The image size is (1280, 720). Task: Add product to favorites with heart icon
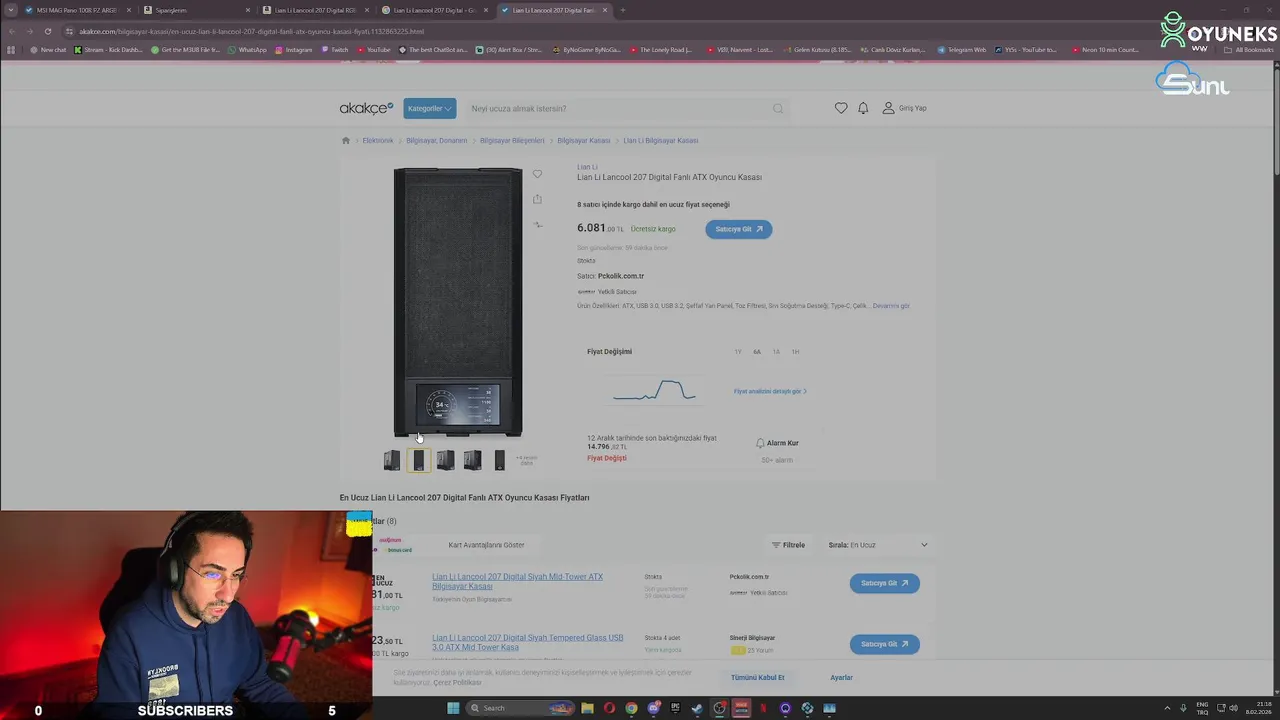pos(537,174)
